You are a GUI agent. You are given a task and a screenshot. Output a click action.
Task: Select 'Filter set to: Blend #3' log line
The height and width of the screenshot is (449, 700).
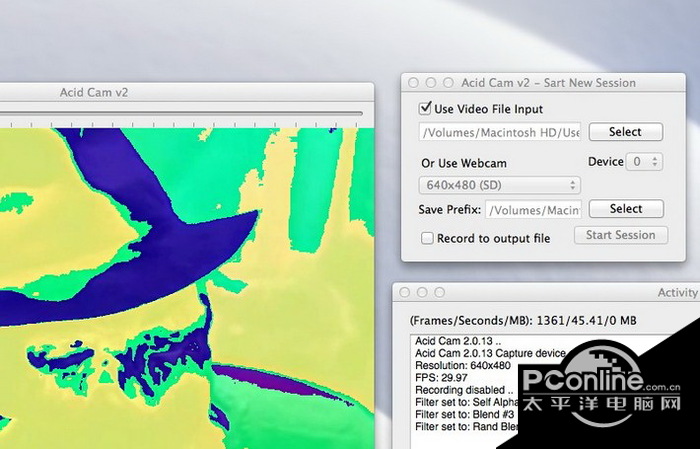[x=464, y=415]
